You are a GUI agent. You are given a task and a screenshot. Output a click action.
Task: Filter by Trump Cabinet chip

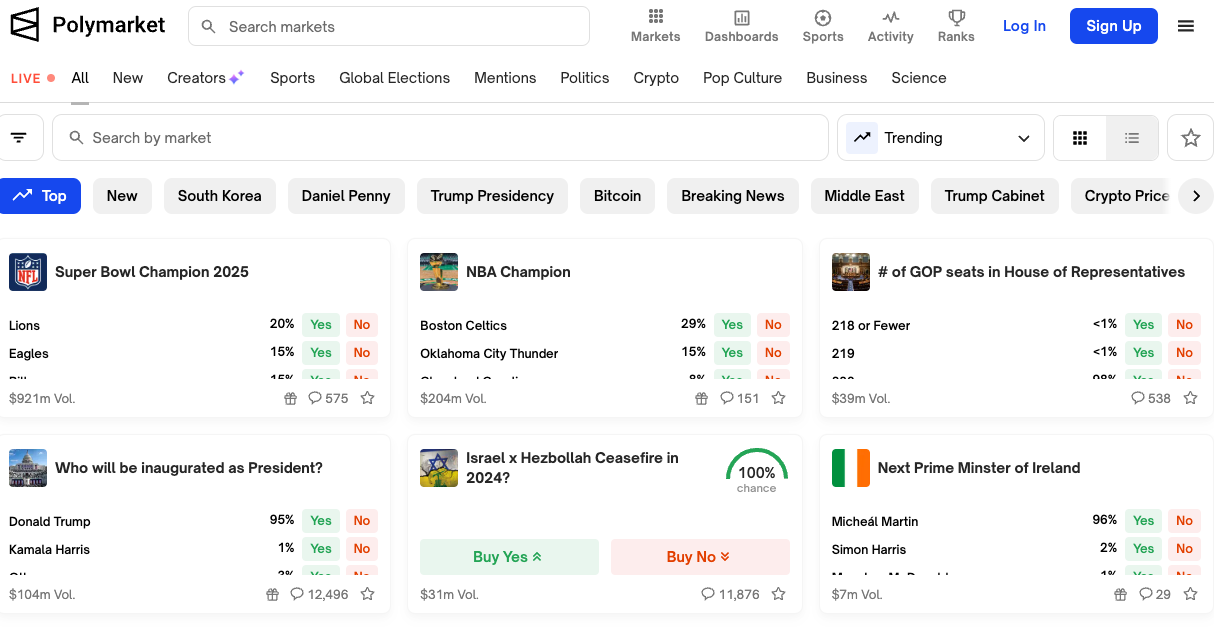[994, 196]
